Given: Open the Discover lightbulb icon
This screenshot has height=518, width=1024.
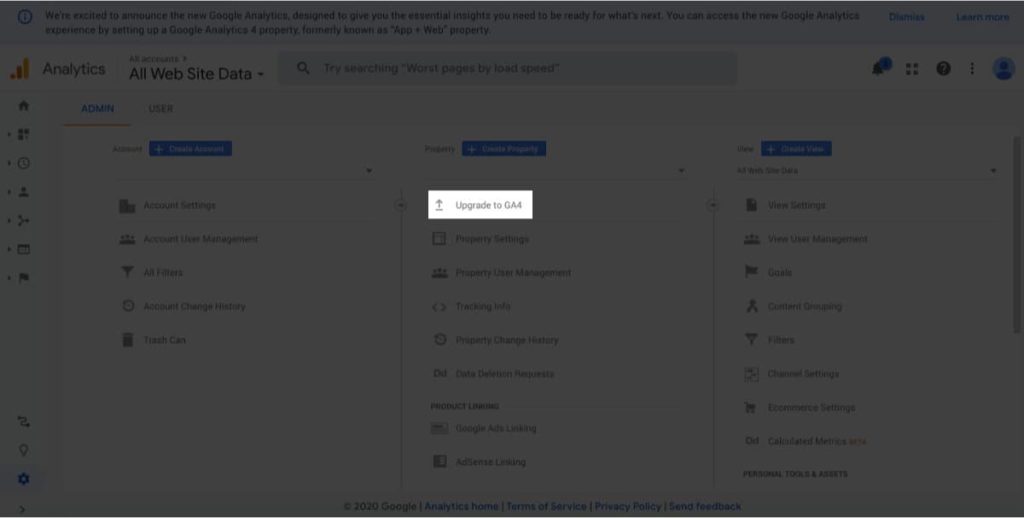Looking at the screenshot, I should [24, 450].
